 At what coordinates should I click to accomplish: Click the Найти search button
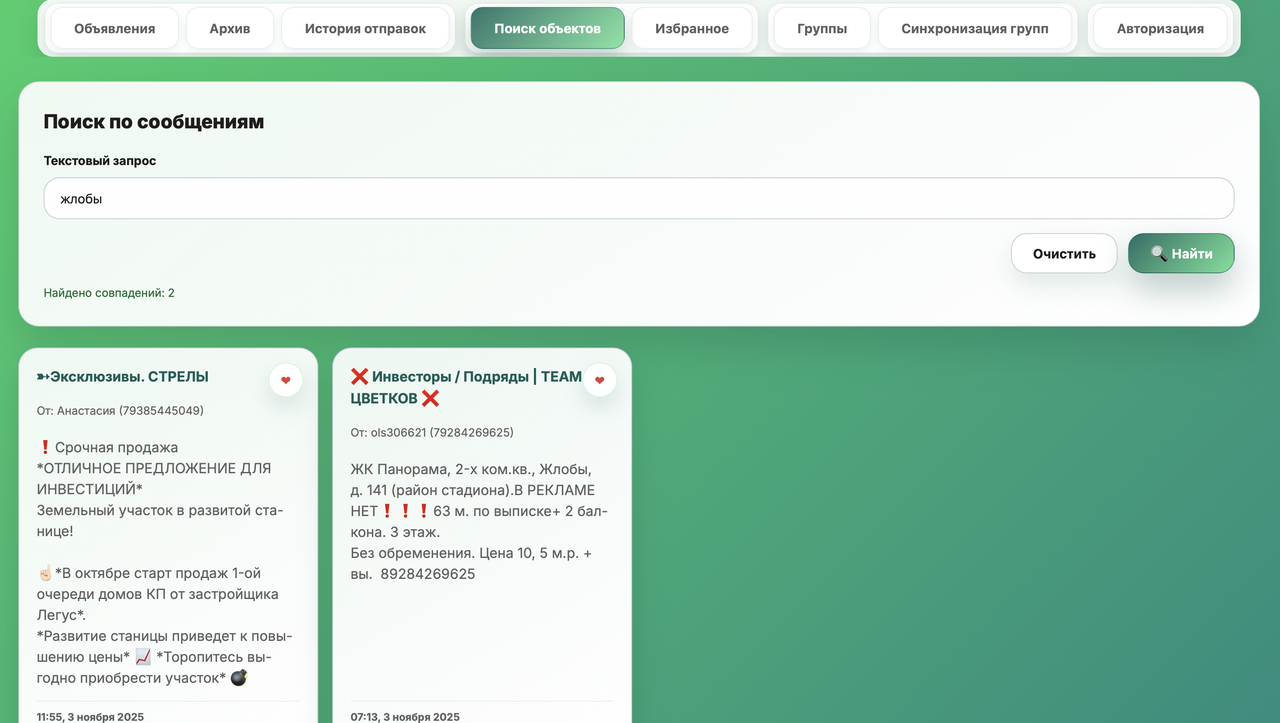[1181, 253]
